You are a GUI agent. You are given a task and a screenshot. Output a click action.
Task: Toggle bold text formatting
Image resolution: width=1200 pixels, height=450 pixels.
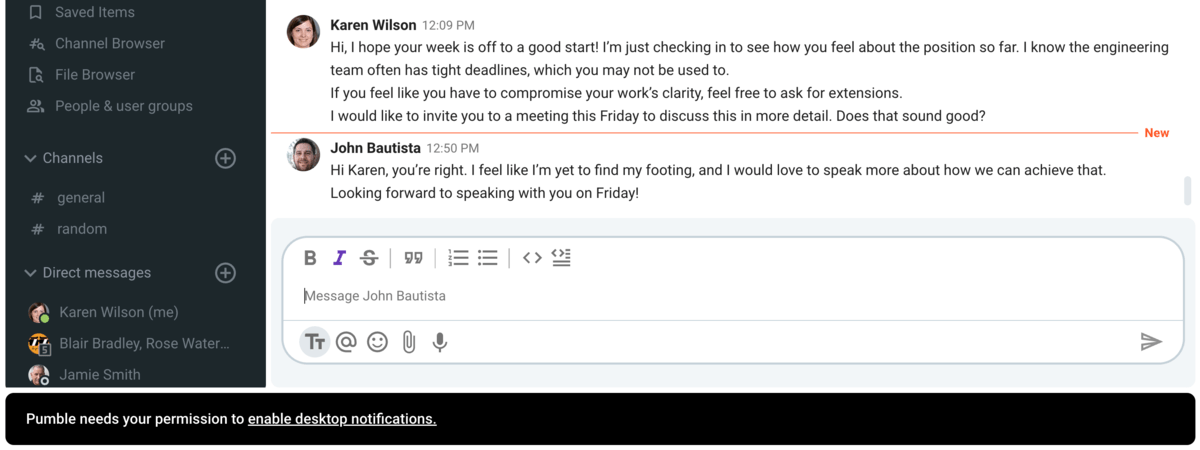pyautogui.click(x=310, y=258)
